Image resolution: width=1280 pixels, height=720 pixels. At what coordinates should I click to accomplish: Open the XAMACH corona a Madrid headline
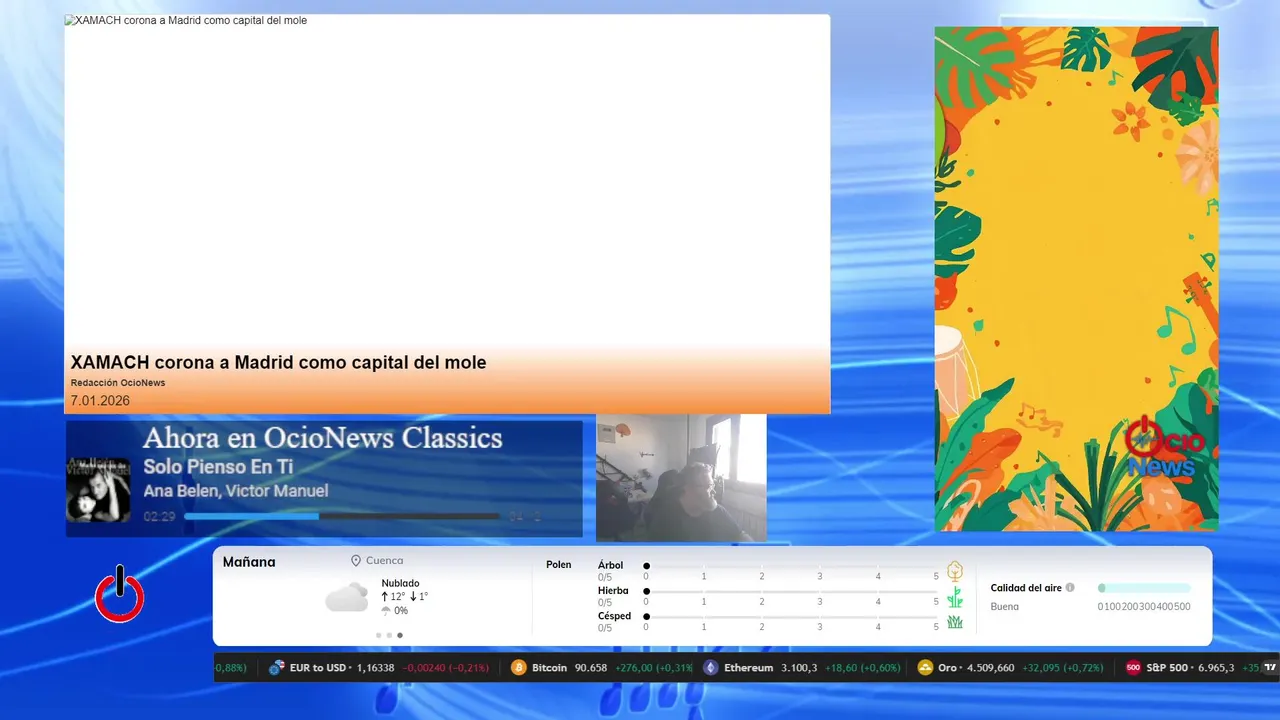coord(278,362)
